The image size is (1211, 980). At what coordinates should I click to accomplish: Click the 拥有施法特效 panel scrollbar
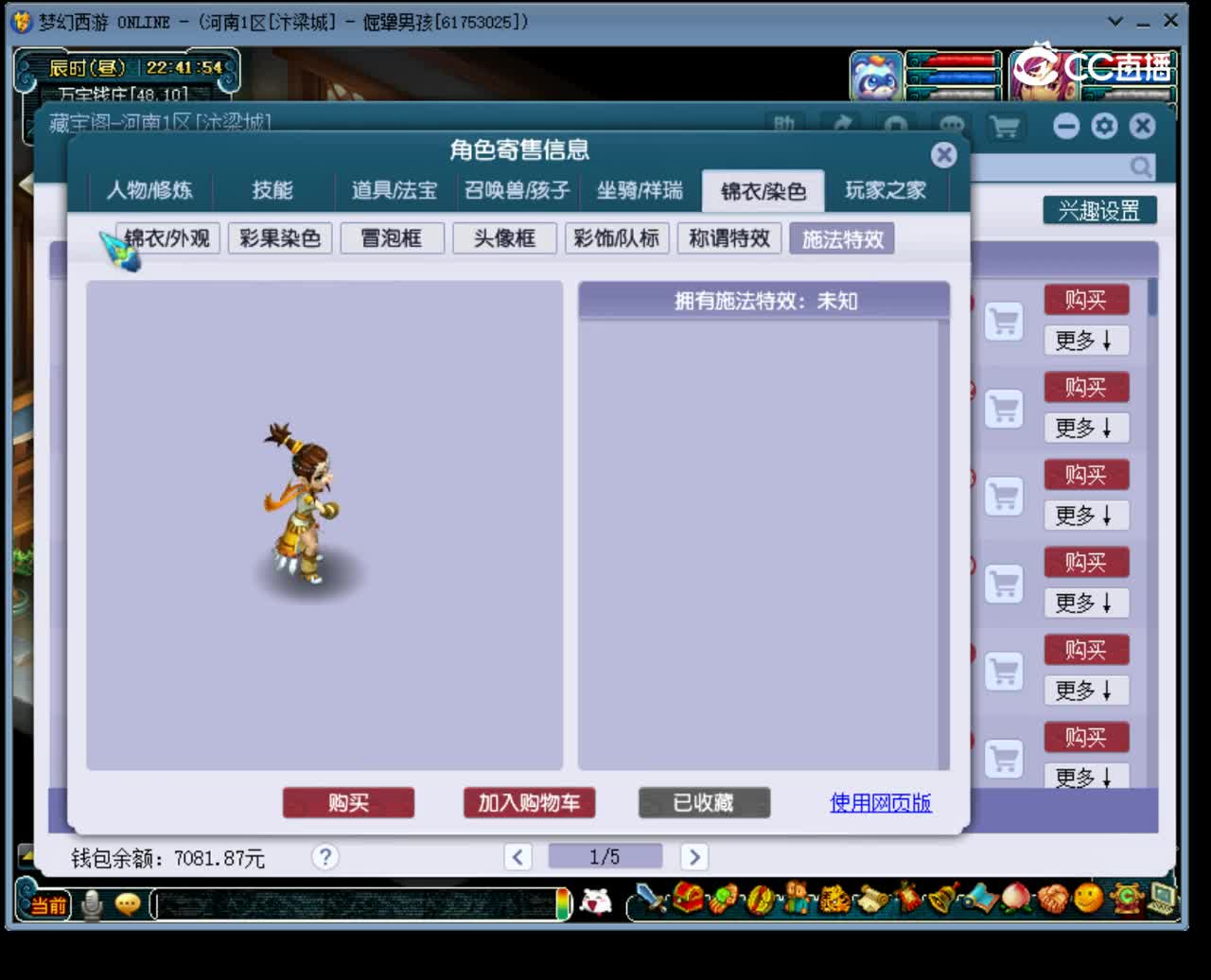(943, 545)
